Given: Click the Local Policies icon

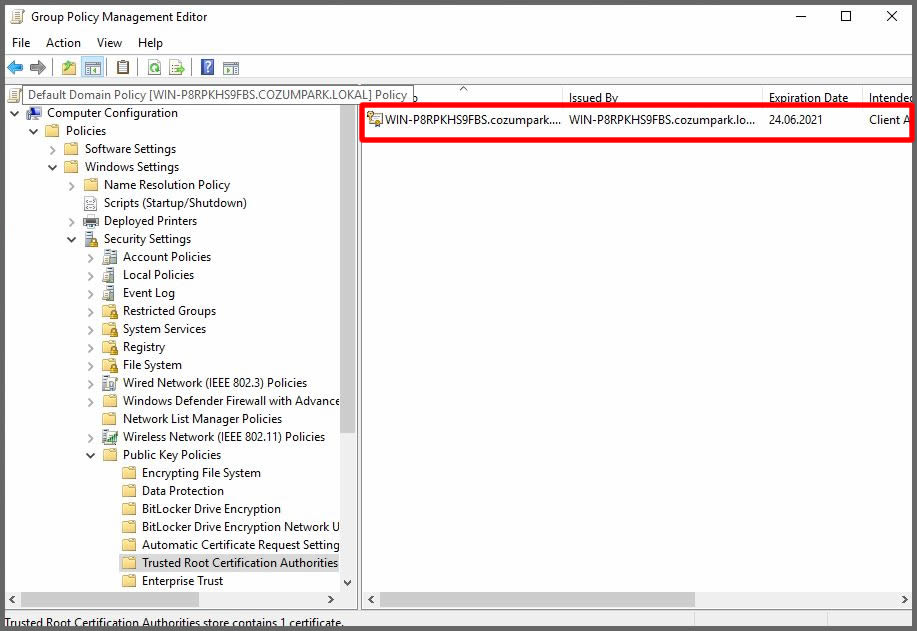Looking at the screenshot, I should tap(109, 275).
